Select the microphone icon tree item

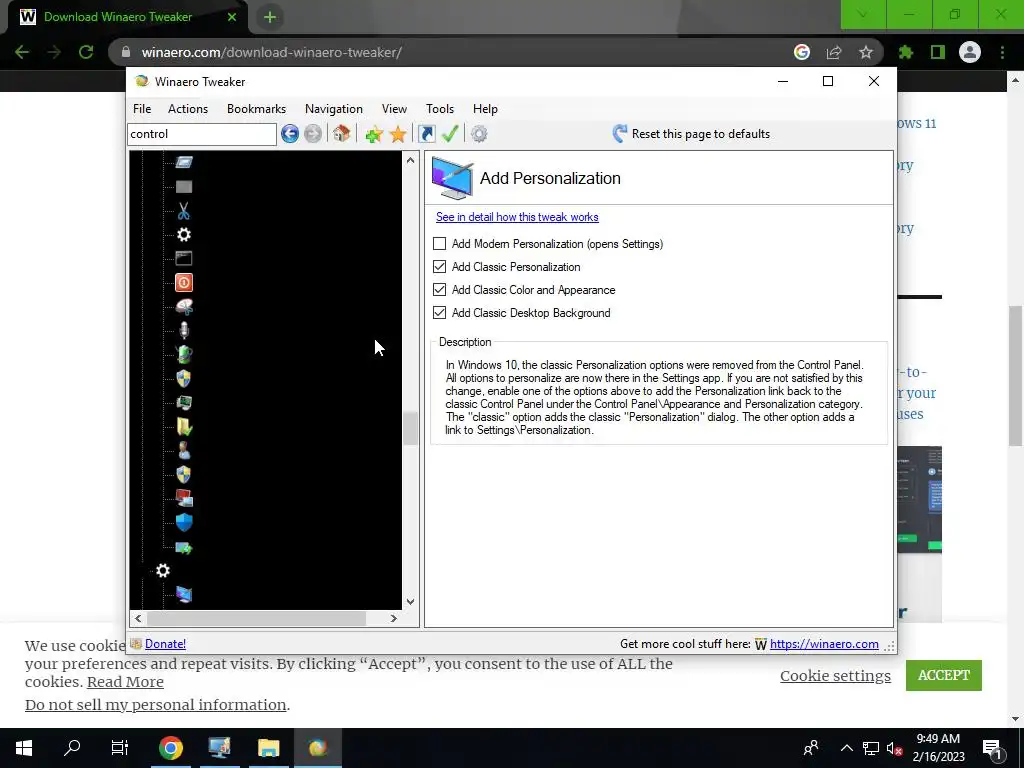[x=184, y=330]
